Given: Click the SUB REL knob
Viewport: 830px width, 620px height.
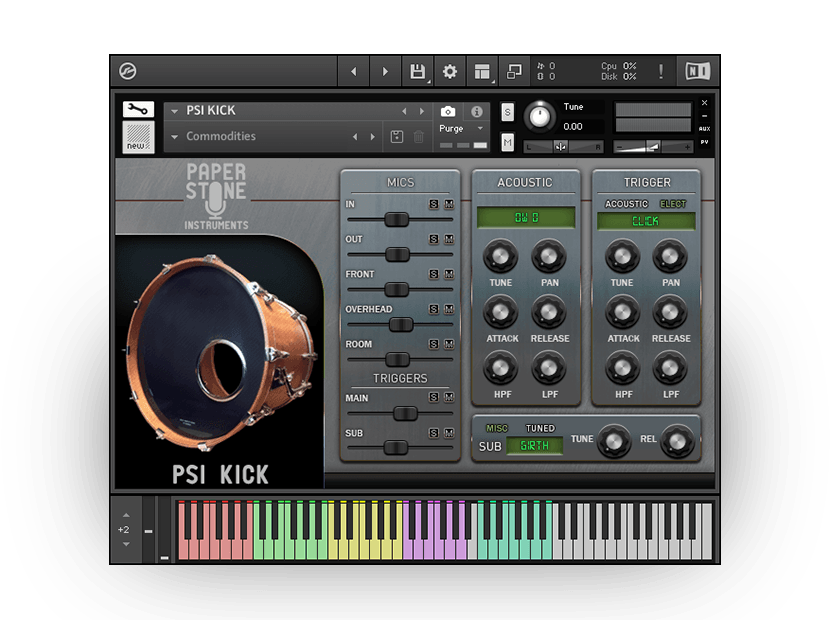Looking at the screenshot, I should click(x=678, y=442).
